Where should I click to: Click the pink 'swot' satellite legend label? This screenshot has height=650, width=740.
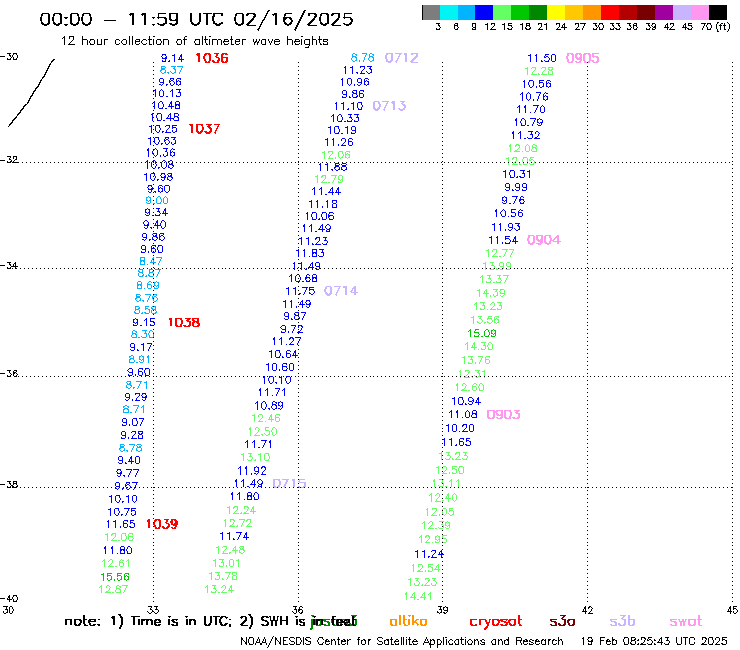(x=686, y=621)
